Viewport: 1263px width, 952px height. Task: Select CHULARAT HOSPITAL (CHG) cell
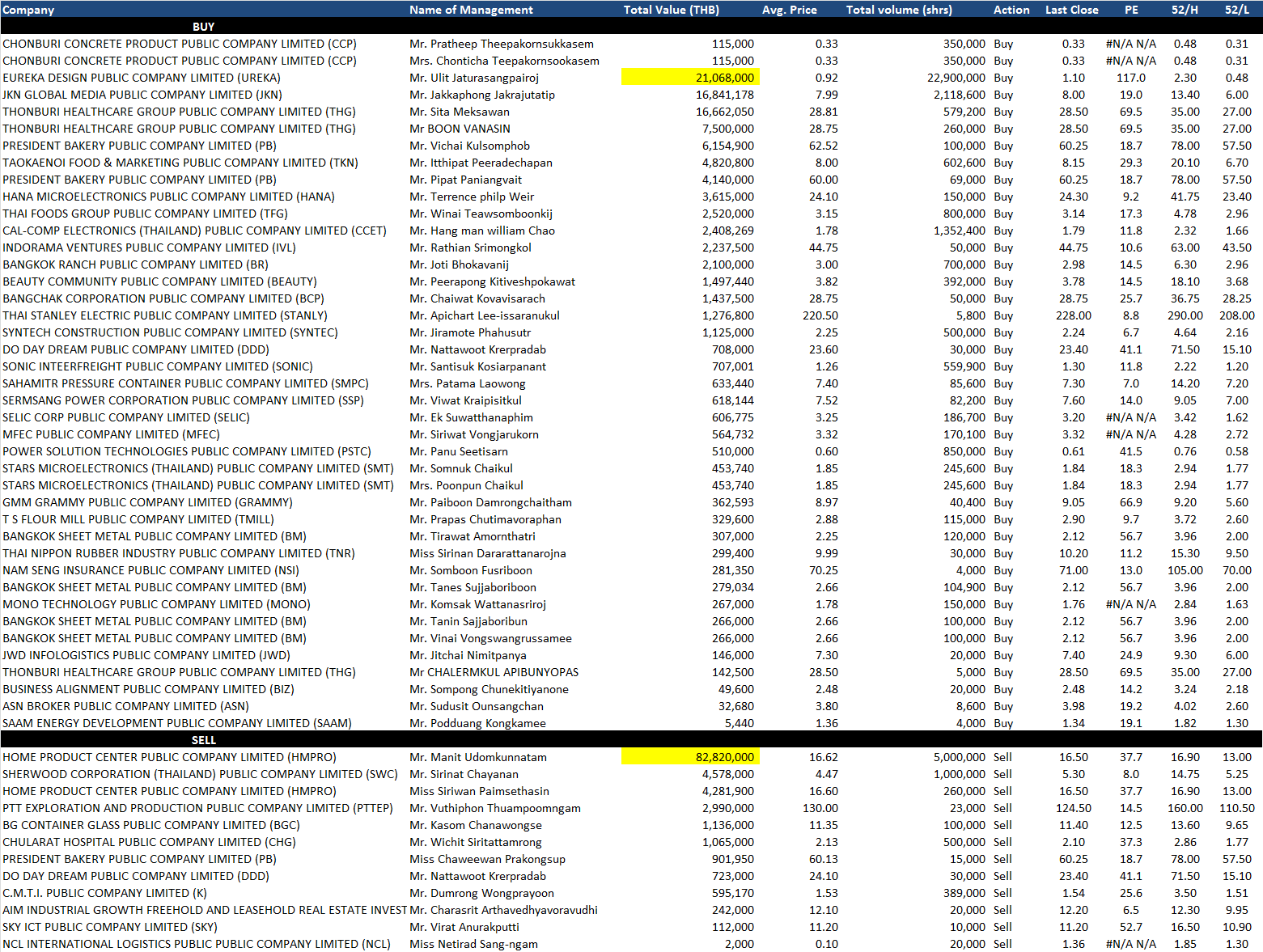click(149, 842)
